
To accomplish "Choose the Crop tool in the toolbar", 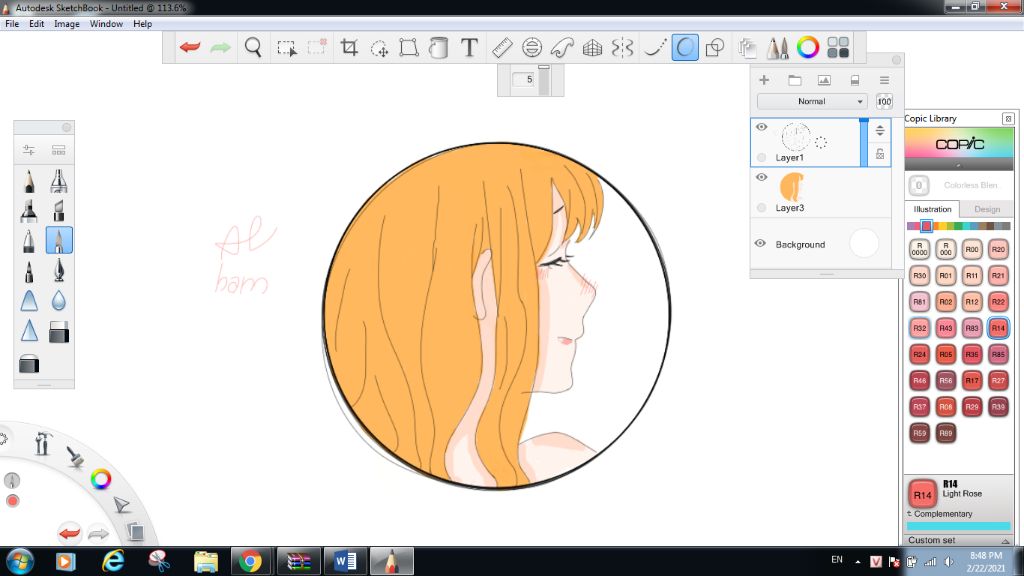I will click(x=349, y=48).
